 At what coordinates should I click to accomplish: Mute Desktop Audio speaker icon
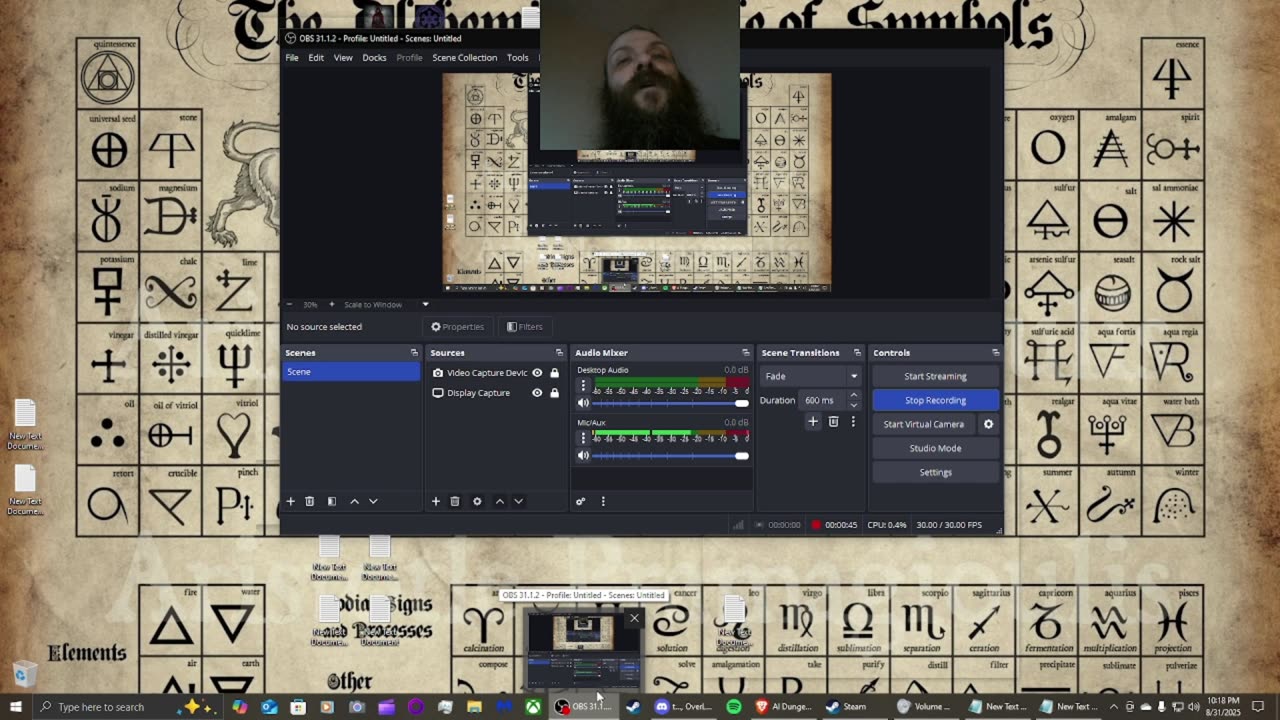(583, 403)
